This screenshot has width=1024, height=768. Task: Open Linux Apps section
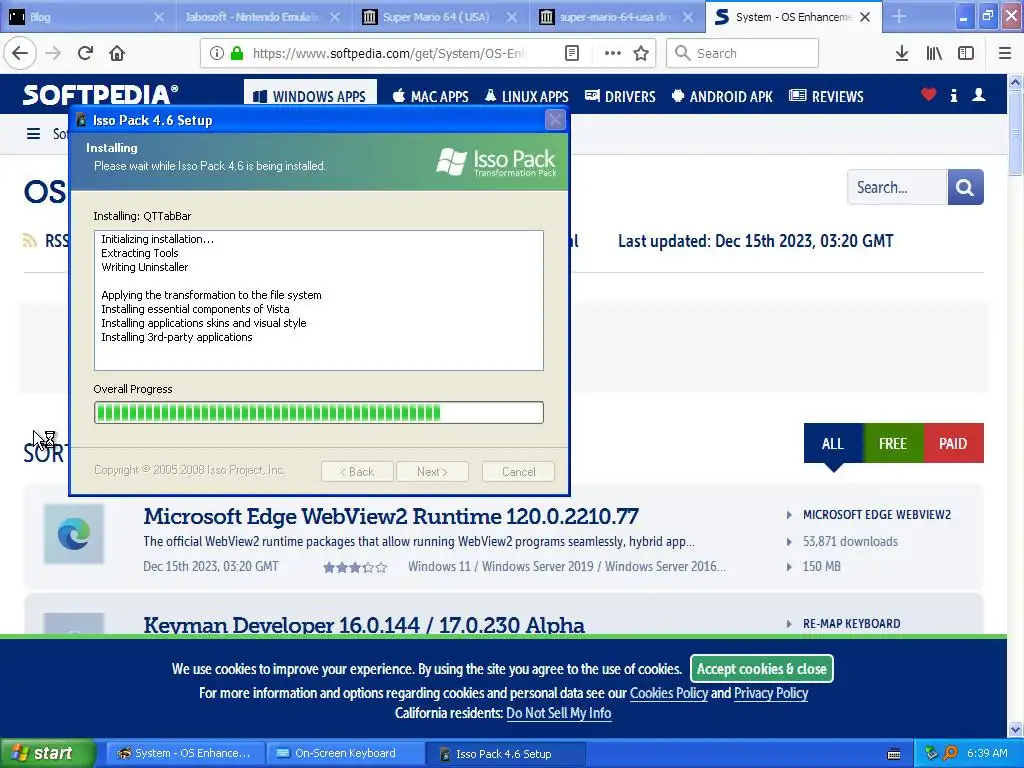[526, 96]
